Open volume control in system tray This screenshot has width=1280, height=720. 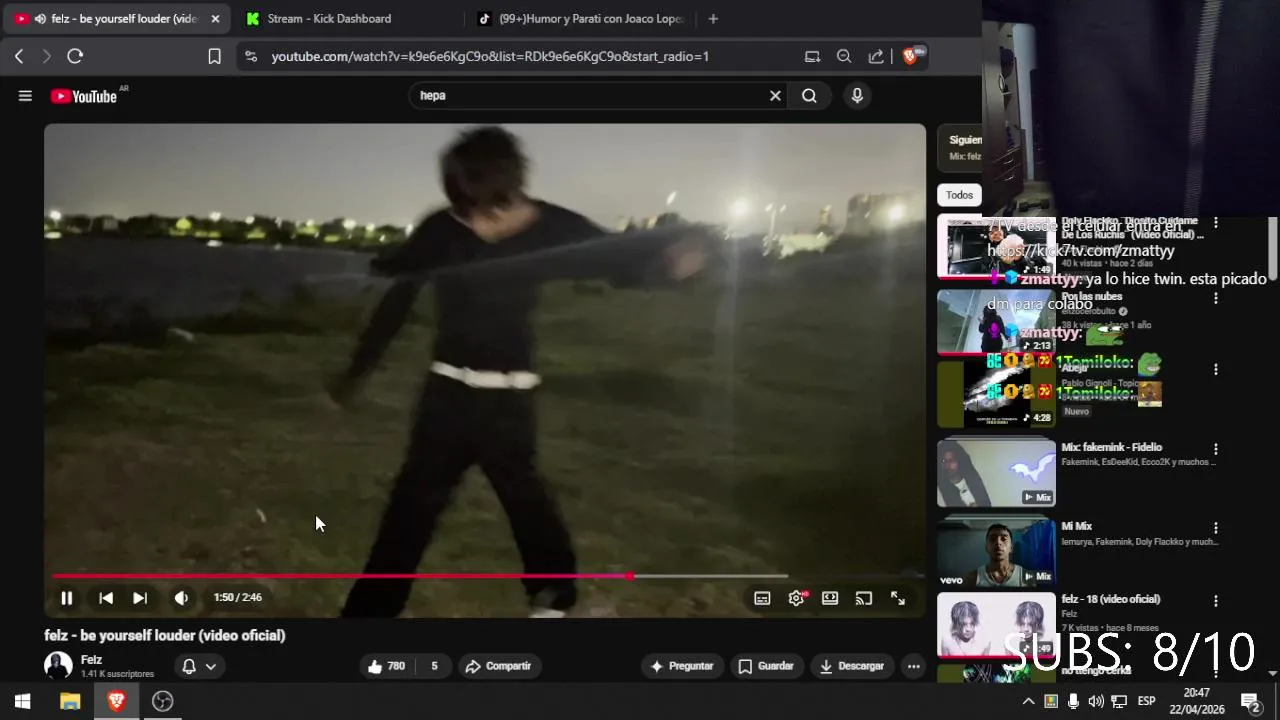click(1096, 701)
